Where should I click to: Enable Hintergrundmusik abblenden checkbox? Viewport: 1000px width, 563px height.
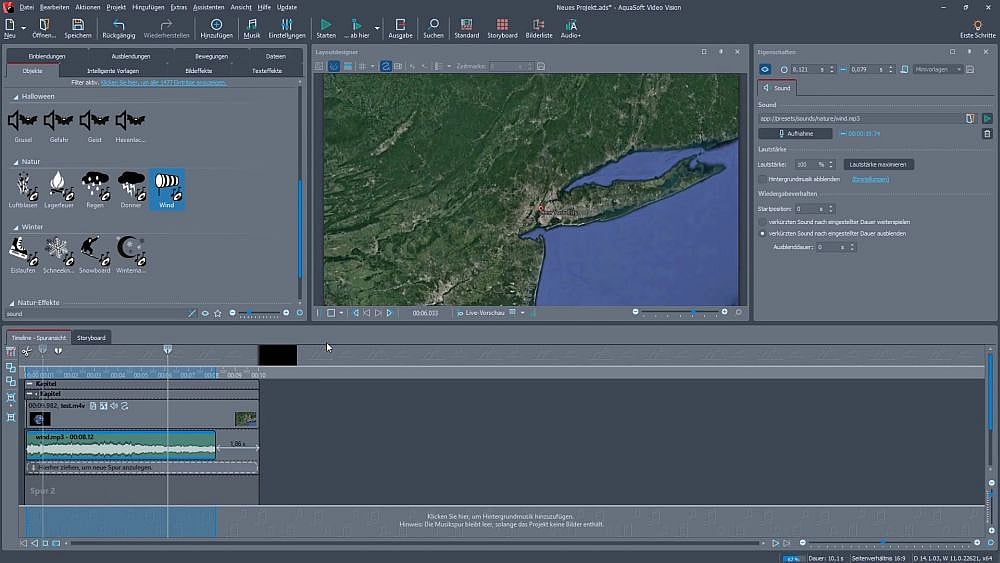(x=763, y=179)
